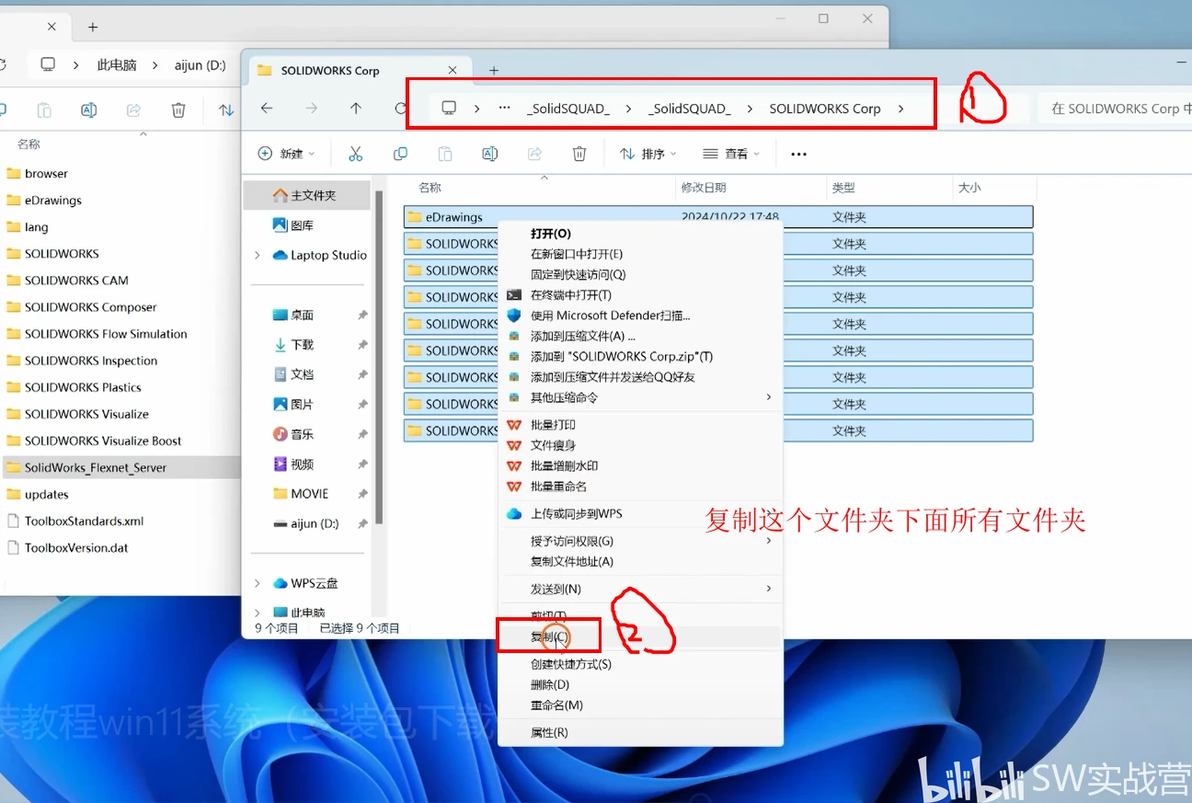Open 主文件夹 in sidebar
Image resolution: width=1192 pixels, height=803 pixels.
tap(308, 195)
